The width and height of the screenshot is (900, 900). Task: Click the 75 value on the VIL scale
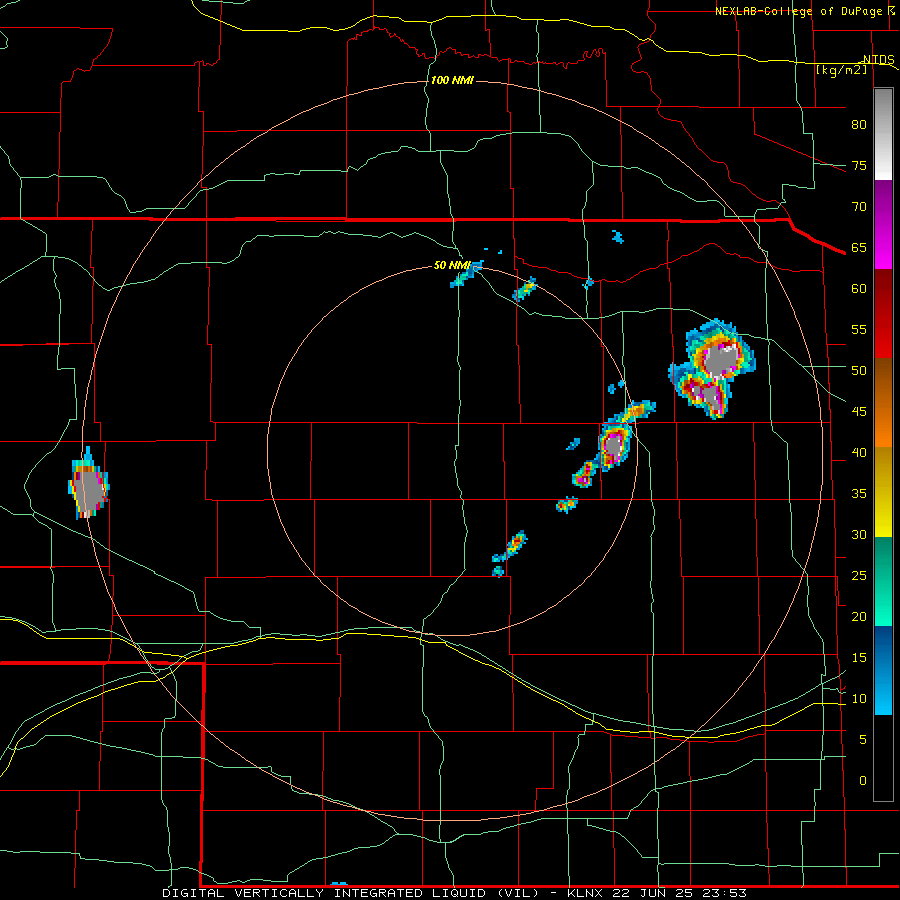859,166
